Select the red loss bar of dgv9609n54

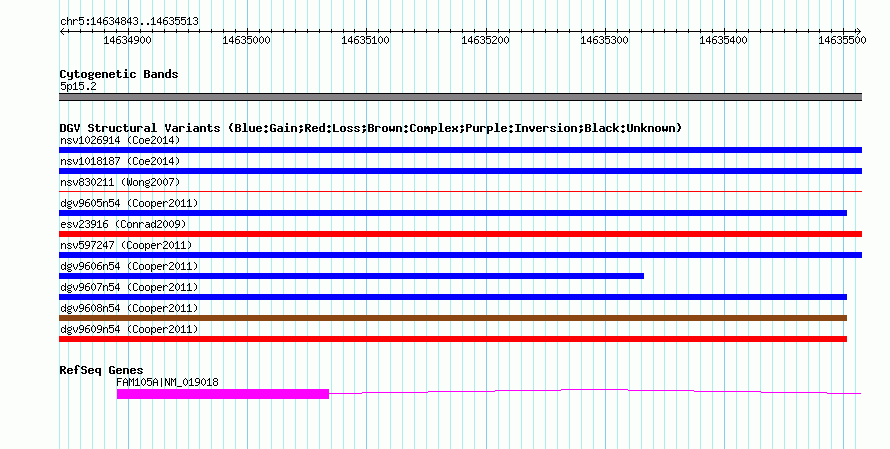tap(453, 339)
